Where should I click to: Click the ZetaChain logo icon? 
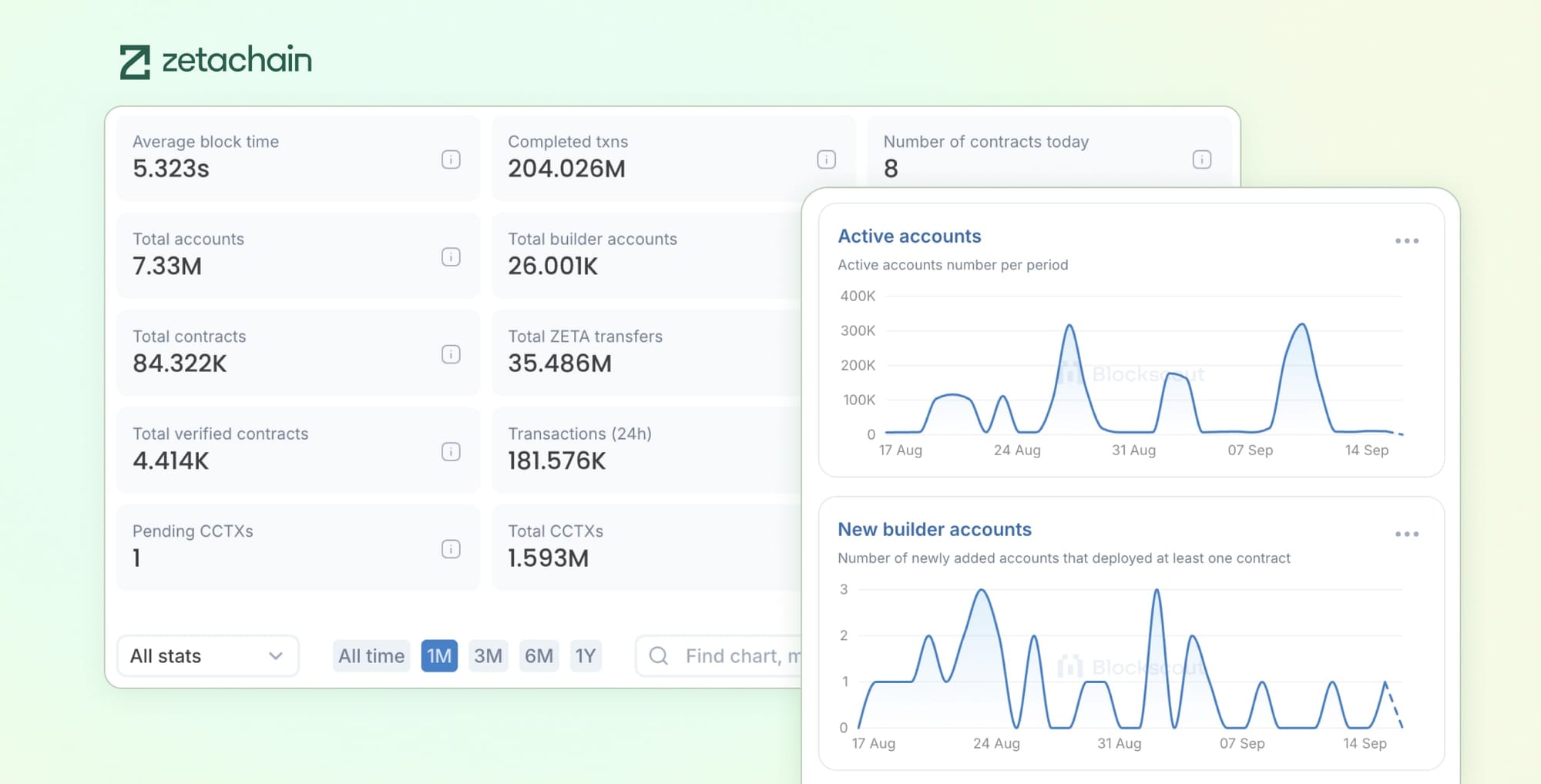135,62
